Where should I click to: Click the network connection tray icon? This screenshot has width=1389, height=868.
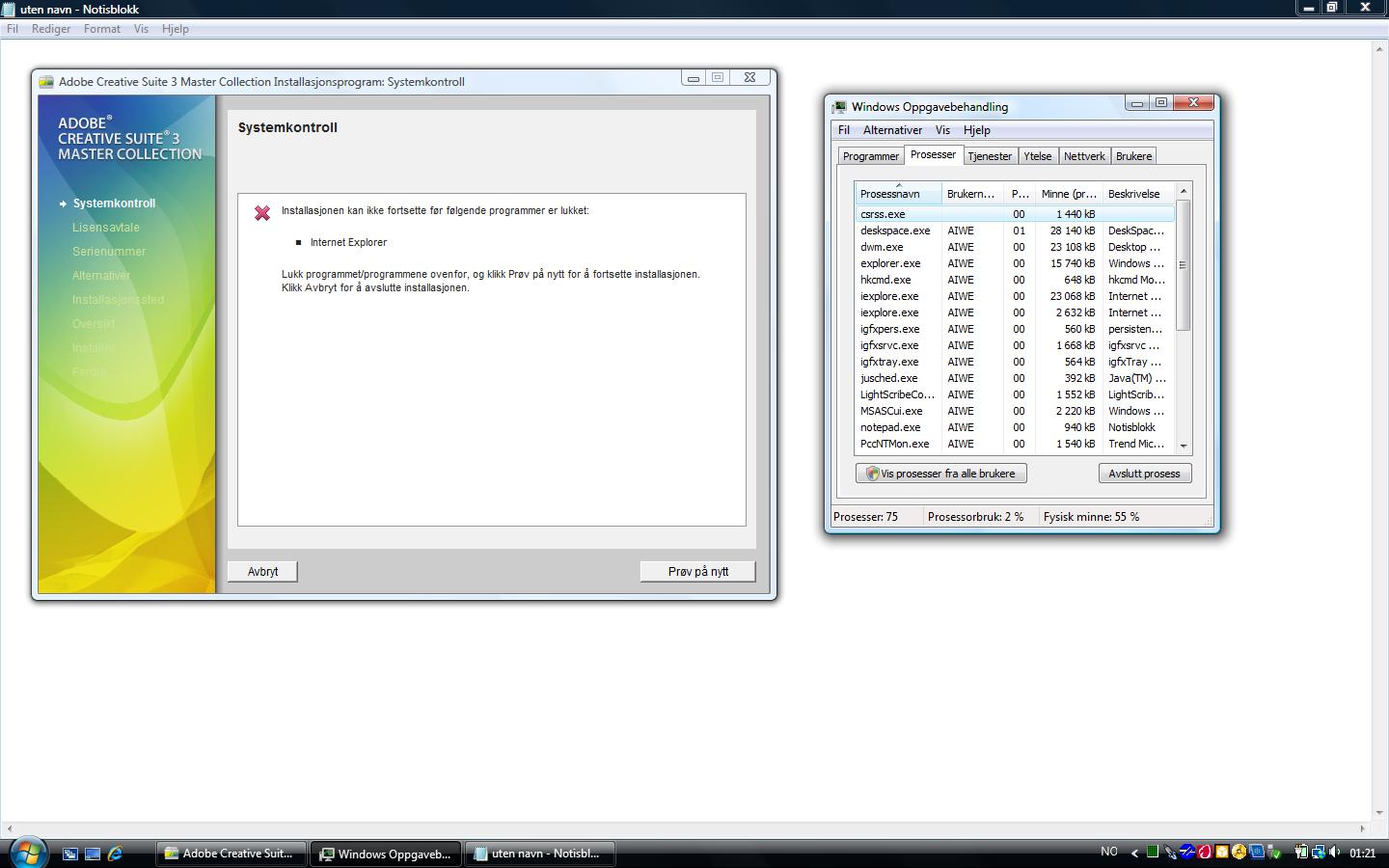coord(1319,852)
